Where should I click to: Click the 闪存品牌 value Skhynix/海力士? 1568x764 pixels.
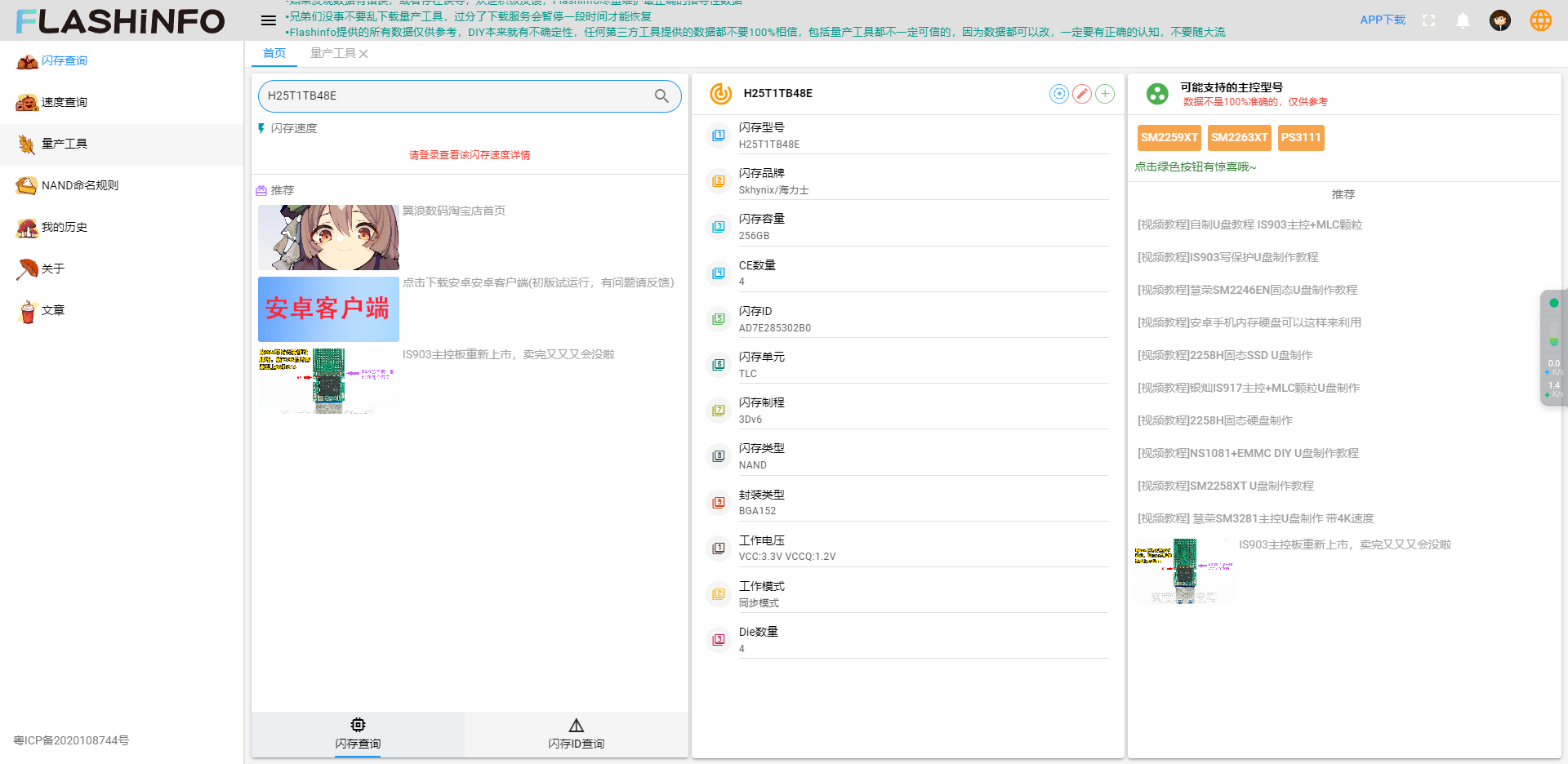(x=774, y=190)
